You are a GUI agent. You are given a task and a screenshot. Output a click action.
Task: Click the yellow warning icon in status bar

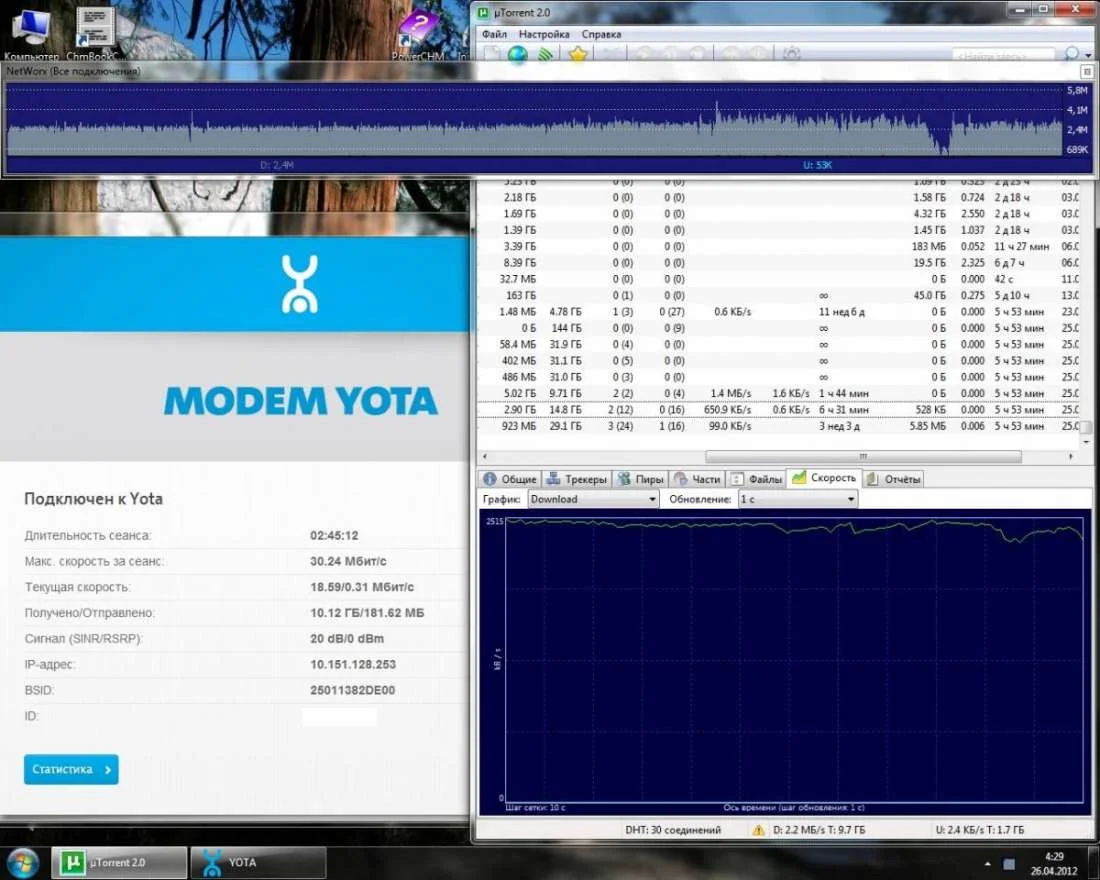click(758, 830)
